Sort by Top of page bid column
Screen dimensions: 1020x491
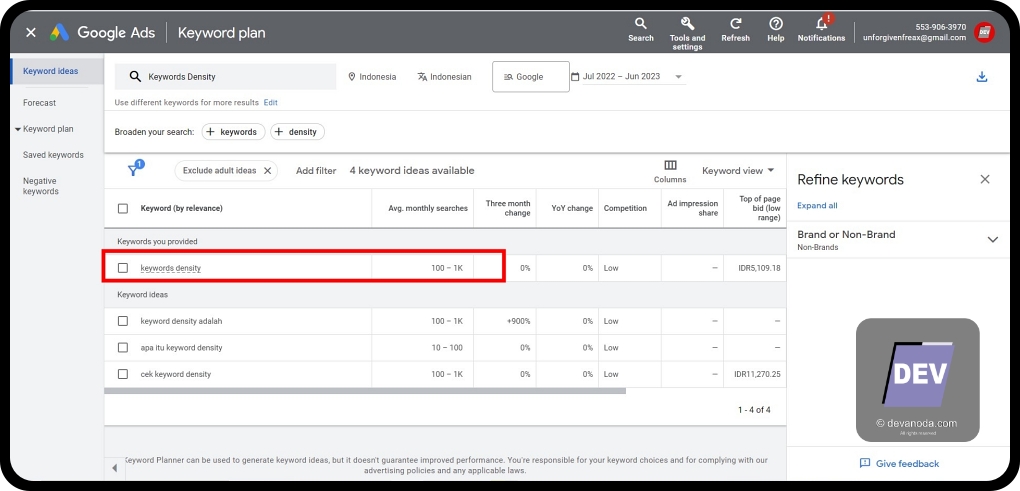coord(760,209)
